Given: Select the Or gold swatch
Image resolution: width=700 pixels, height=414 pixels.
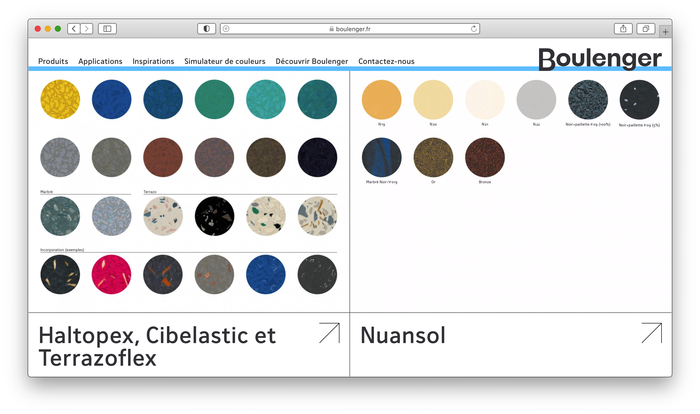Looking at the screenshot, I should coord(433,157).
